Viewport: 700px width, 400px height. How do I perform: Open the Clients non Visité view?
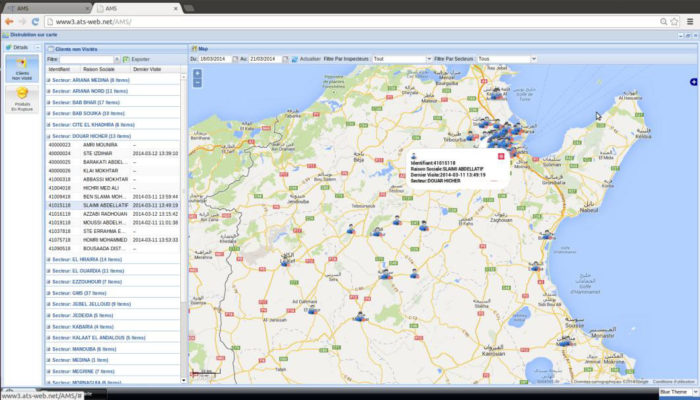click(x=20, y=68)
